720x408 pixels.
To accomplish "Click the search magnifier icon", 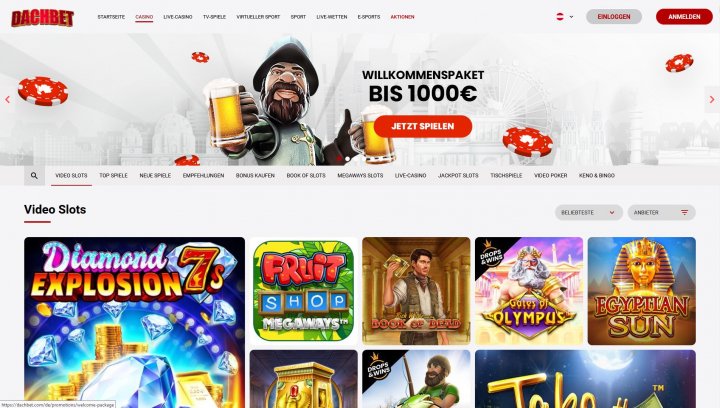I will pyautogui.click(x=34, y=175).
